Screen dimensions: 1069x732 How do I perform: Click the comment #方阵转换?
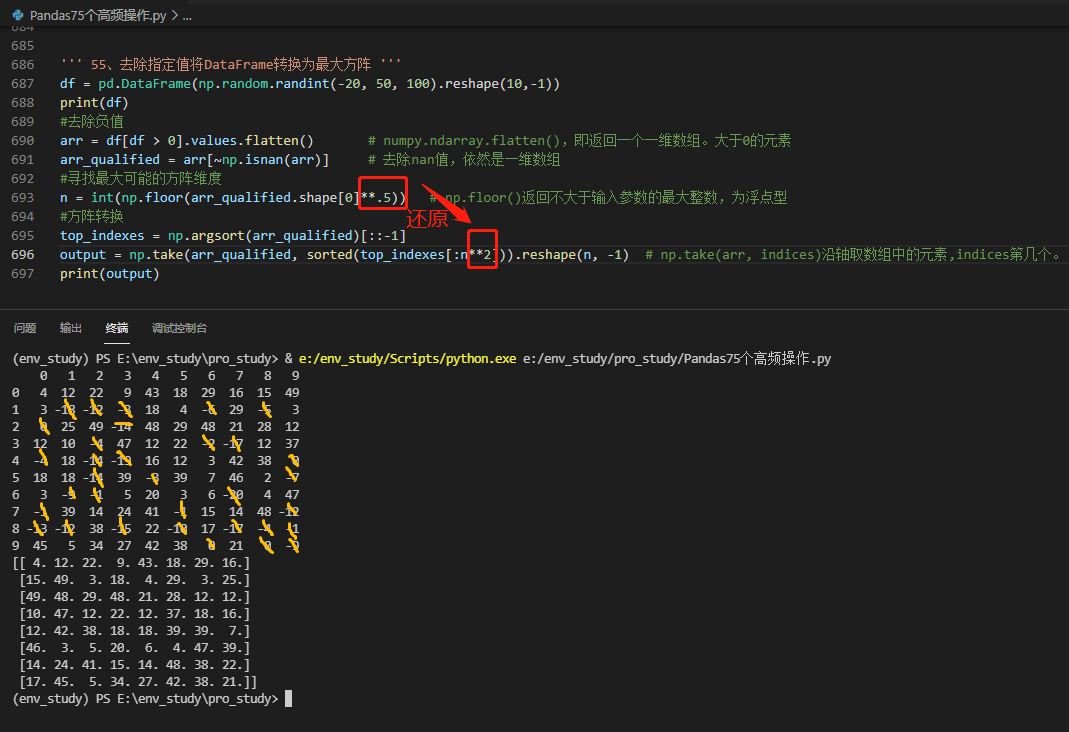(x=91, y=217)
